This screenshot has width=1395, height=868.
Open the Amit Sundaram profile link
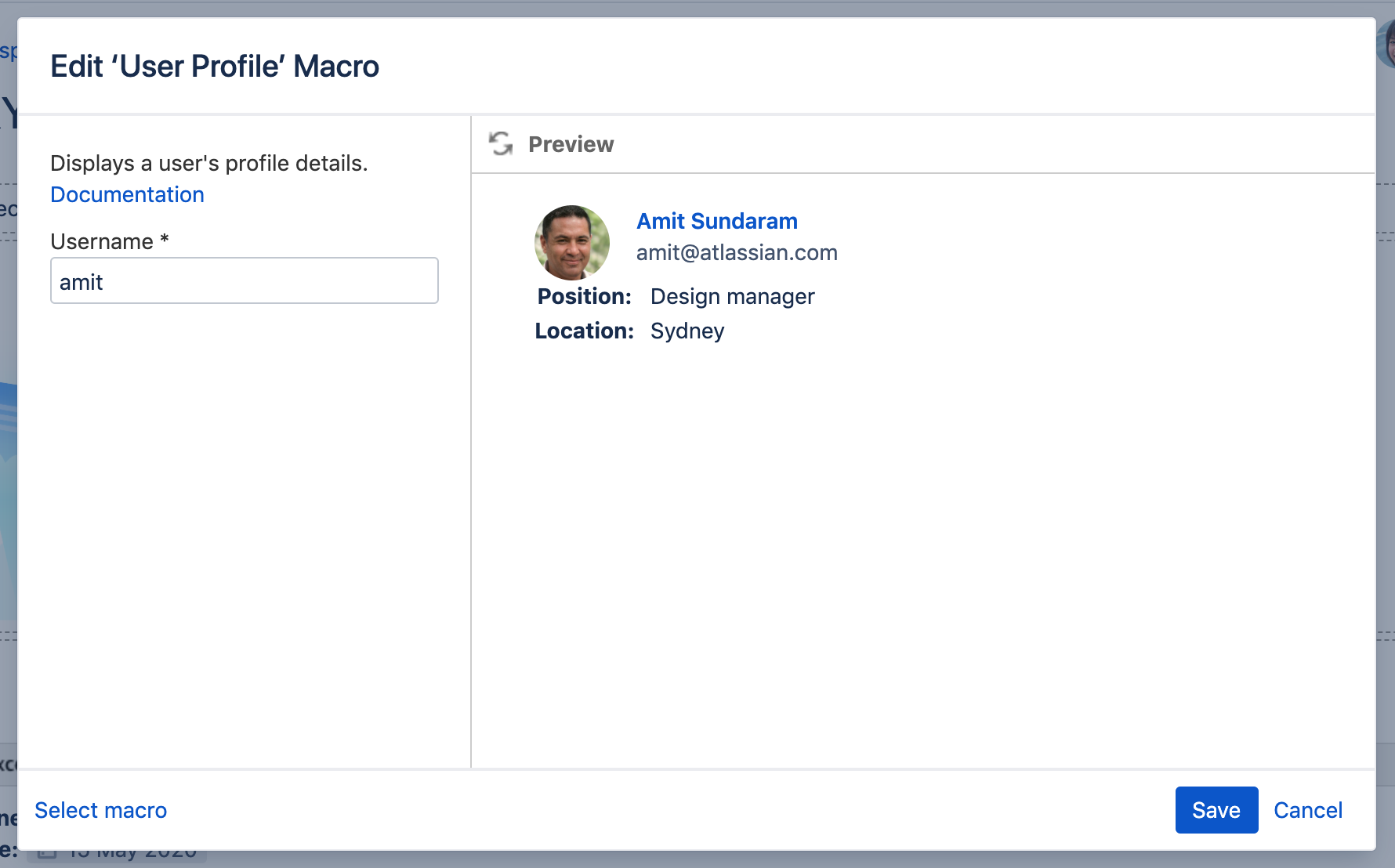(x=716, y=221)
